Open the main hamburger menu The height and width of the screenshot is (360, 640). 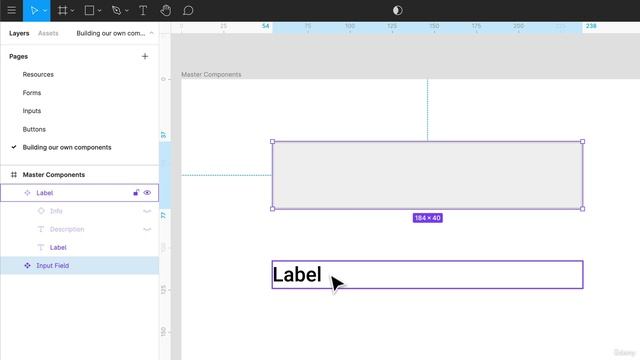[x=11, y=10]
